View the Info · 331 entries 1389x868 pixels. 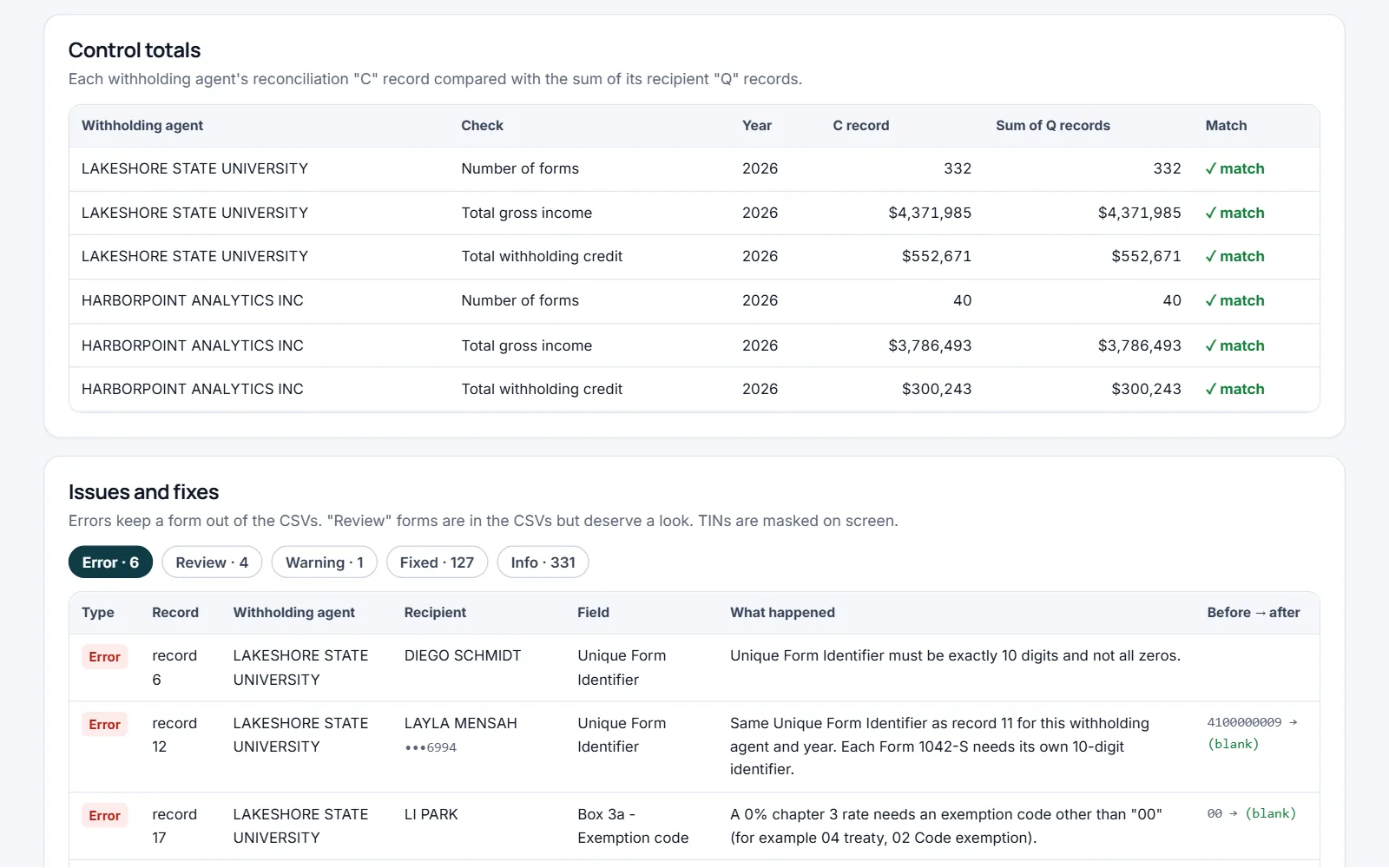543,562
